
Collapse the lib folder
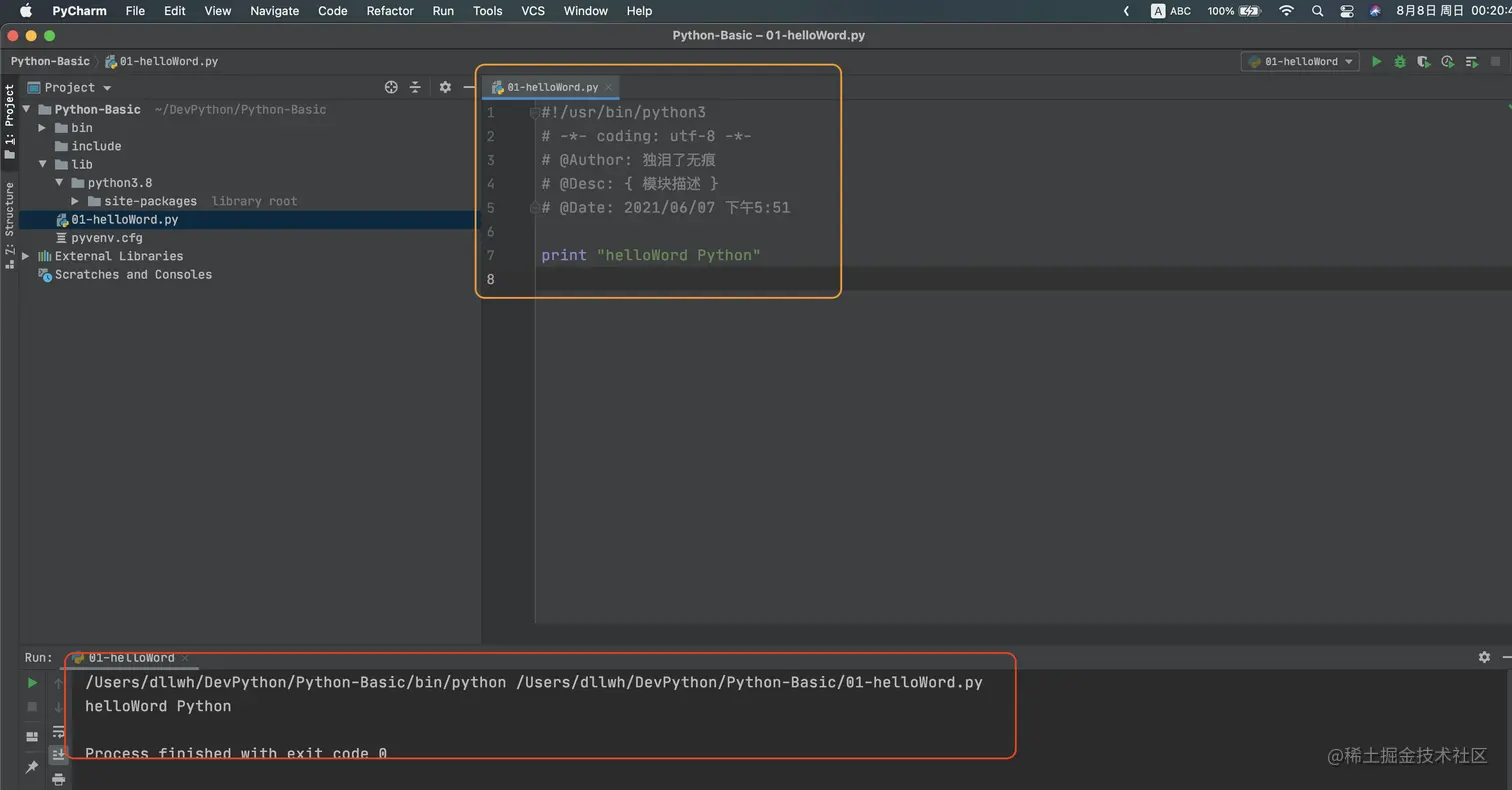[42, 164]
